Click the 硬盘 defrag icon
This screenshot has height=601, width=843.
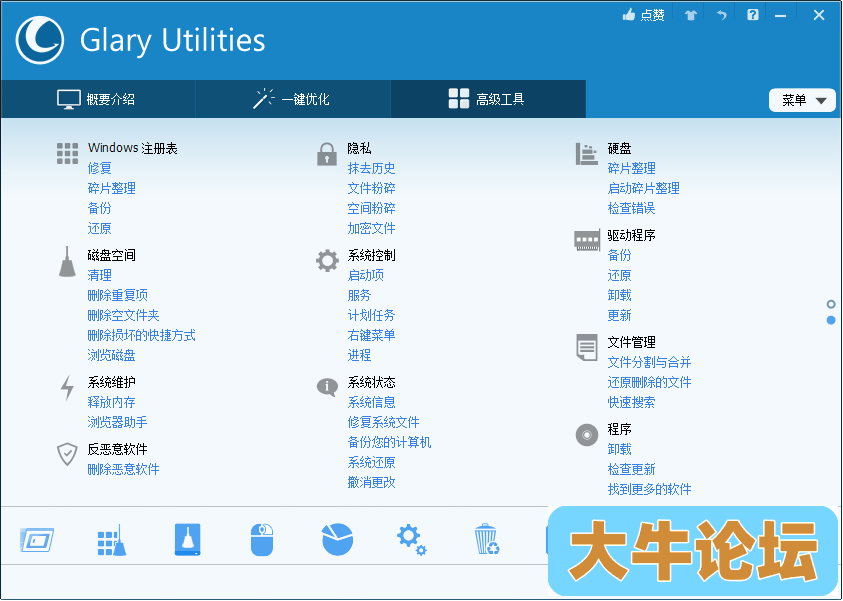[587, 154]
